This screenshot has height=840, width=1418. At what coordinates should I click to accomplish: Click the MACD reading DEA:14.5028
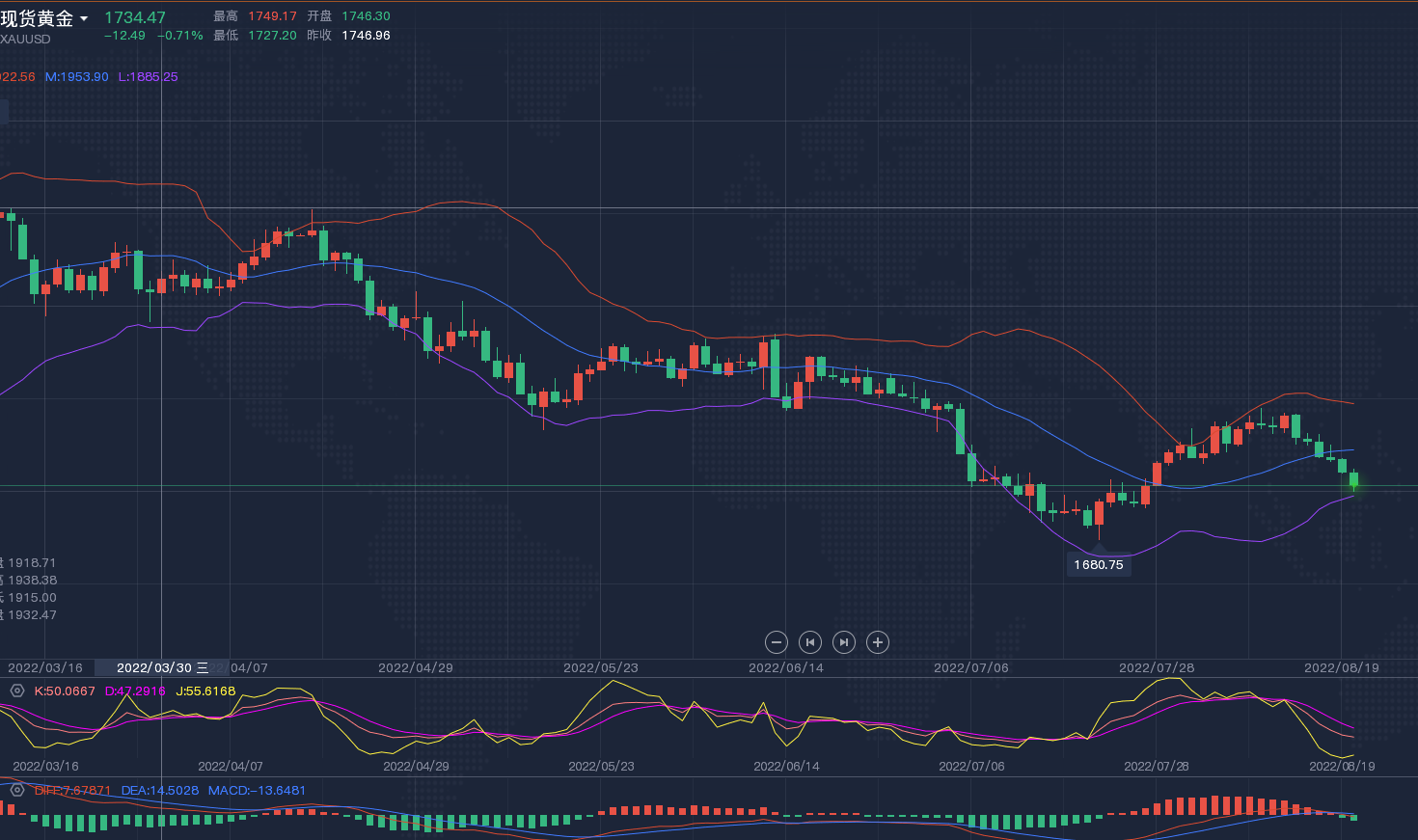pos(160,791)
